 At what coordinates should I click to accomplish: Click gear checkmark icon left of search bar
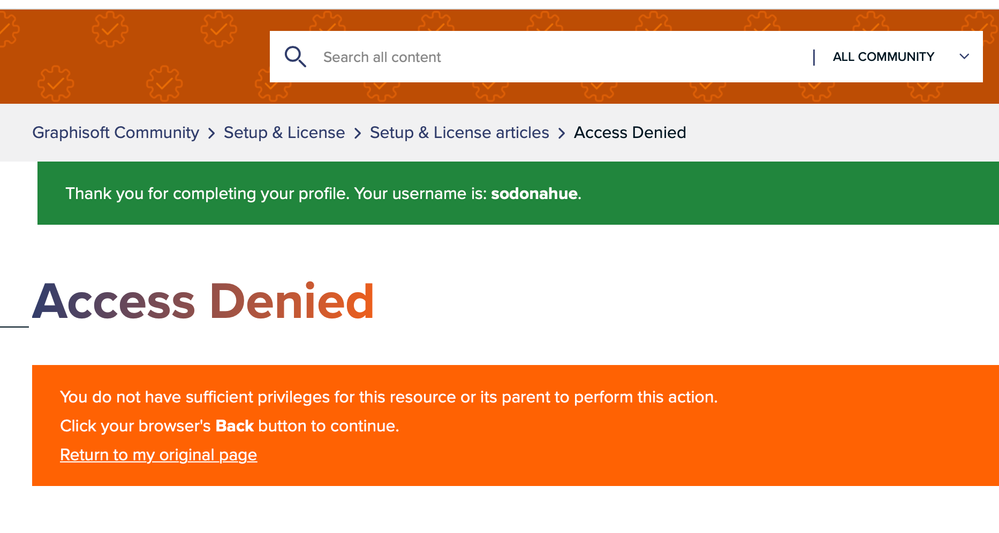pos(220,30)
